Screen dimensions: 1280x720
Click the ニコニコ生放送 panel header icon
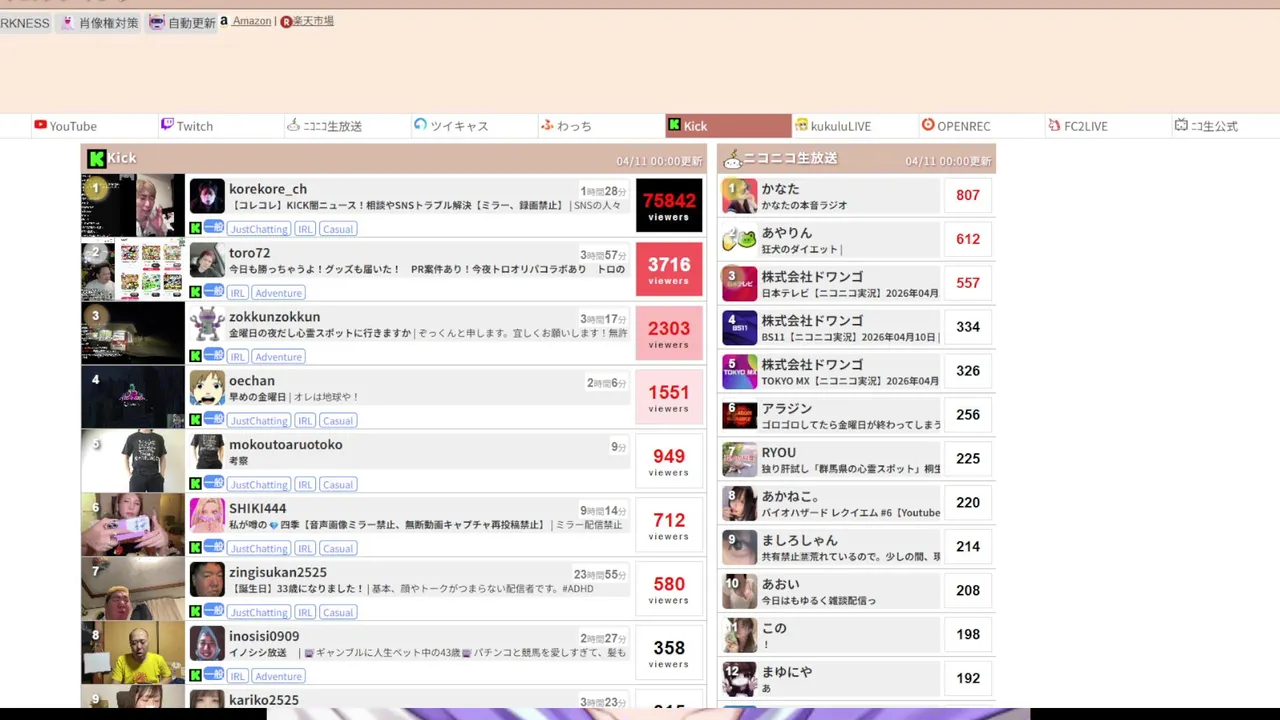coord(732,159)
